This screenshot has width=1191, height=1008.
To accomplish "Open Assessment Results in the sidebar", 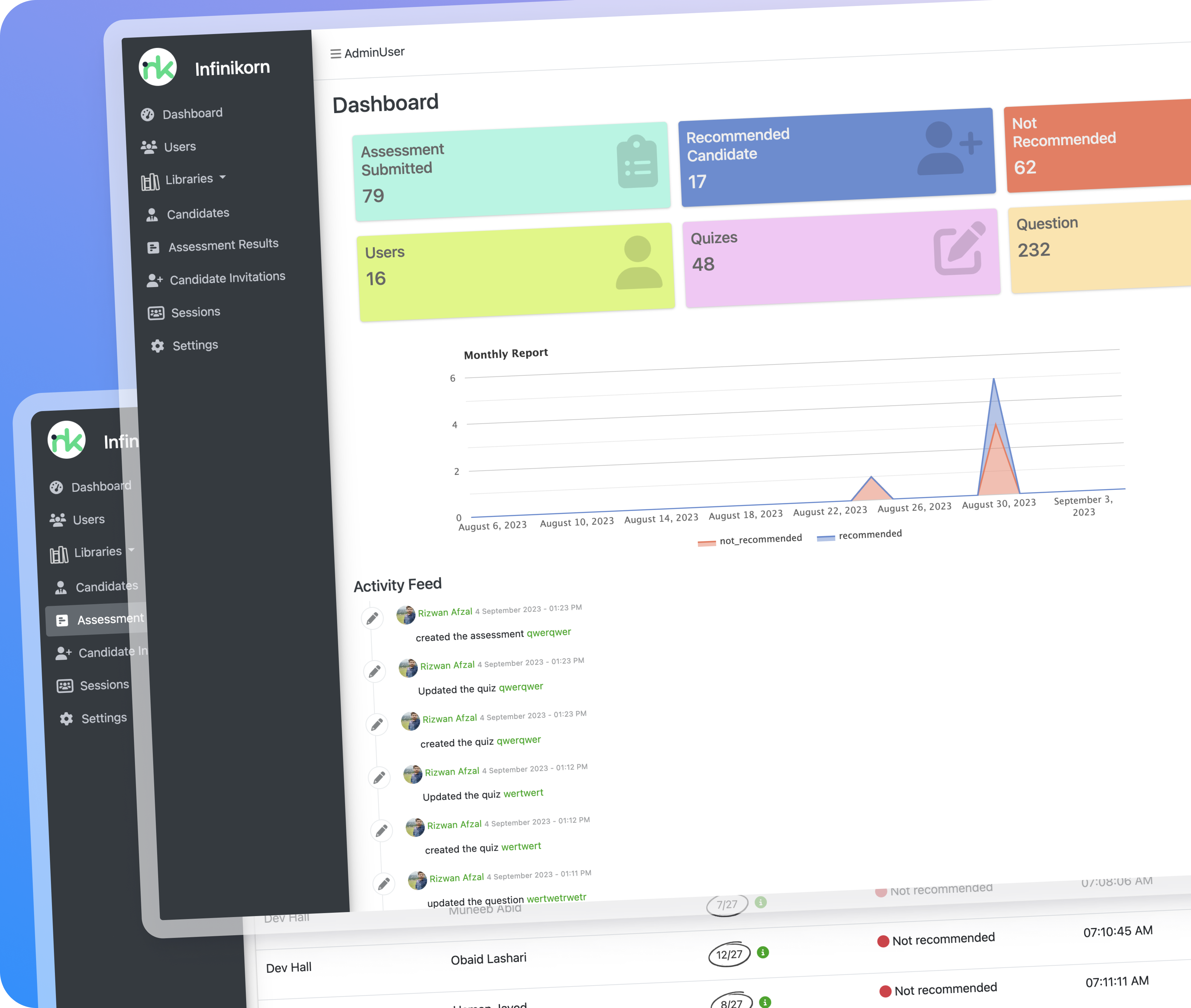I will point(223,245).
